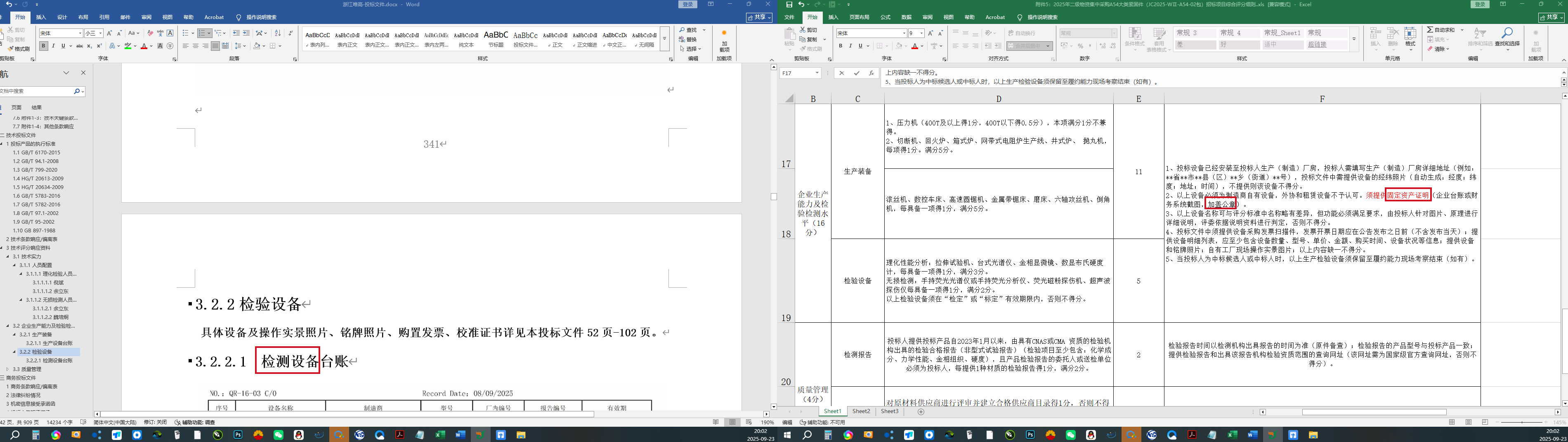Click Excel column F header
The image size is (1568, 442).
click(x=1322, y=99)
